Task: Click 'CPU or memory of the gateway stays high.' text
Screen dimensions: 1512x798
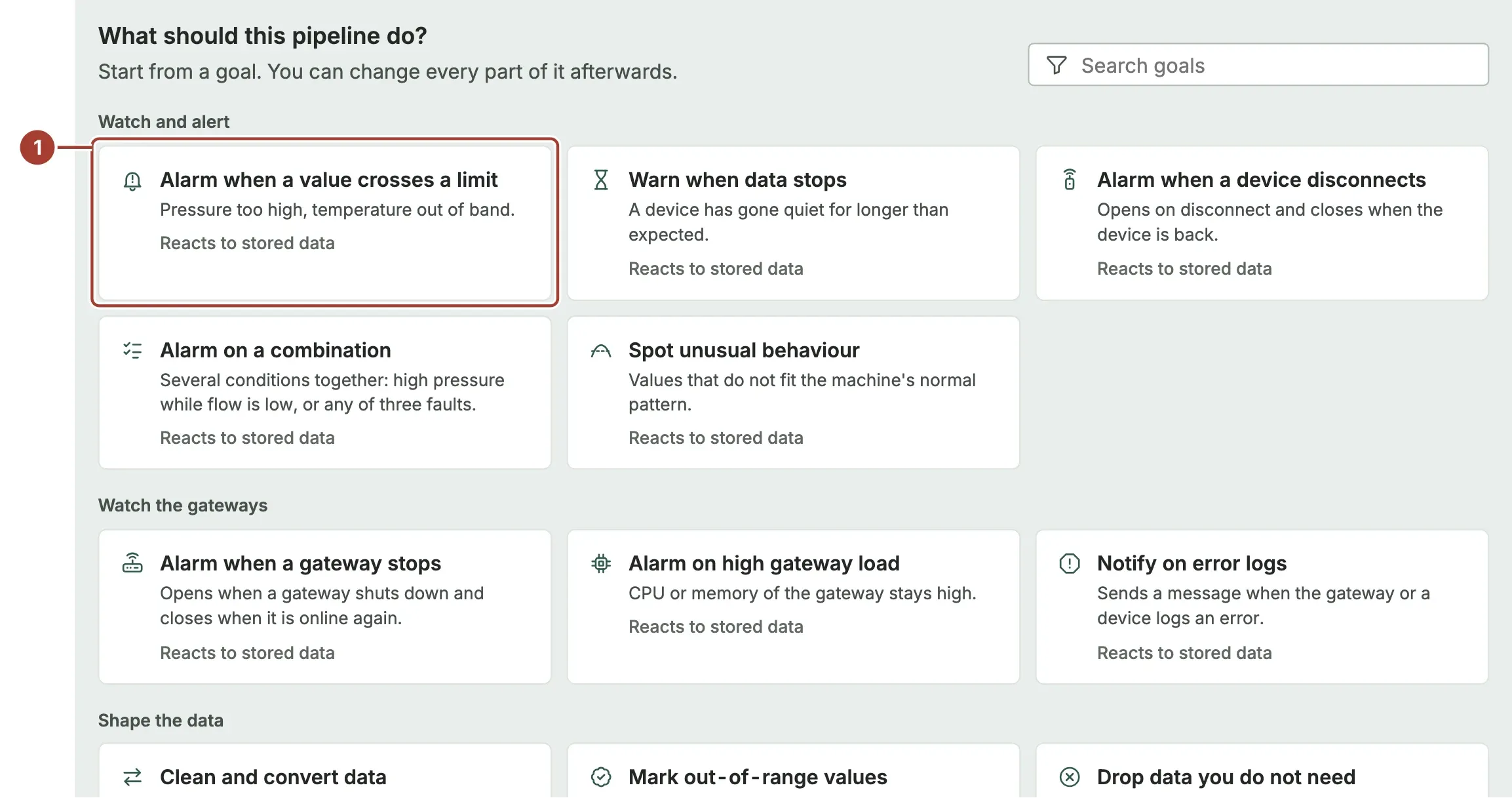Action: [802, 593]
